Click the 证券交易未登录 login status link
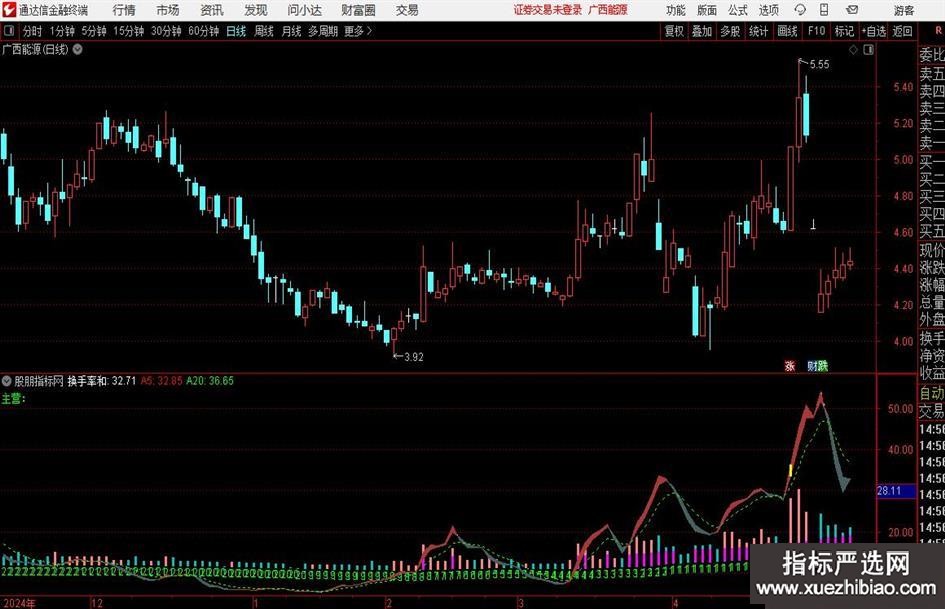Image resolution: width=945 pixels, height=609 pixels. coord(548,10)
